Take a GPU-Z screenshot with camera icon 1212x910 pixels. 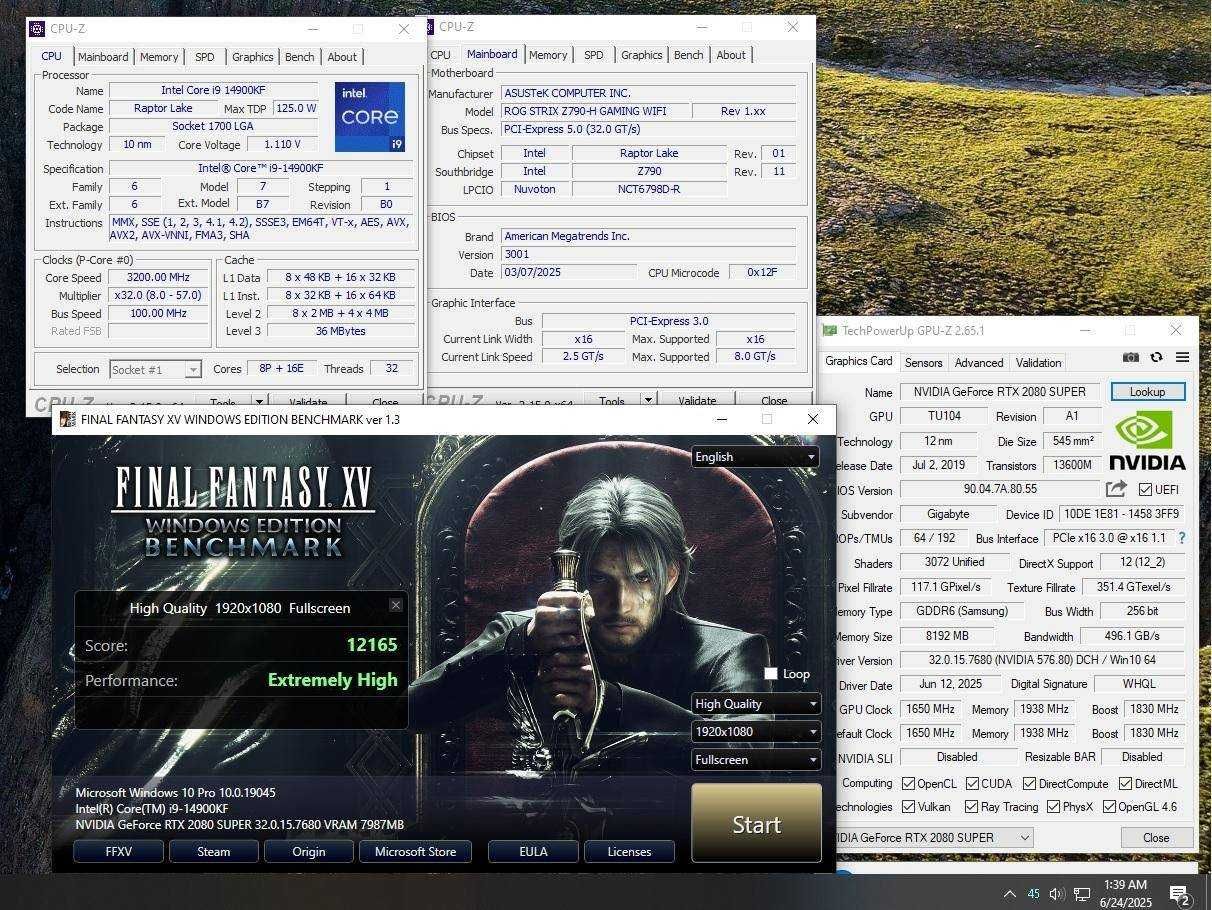[1130, 357]
